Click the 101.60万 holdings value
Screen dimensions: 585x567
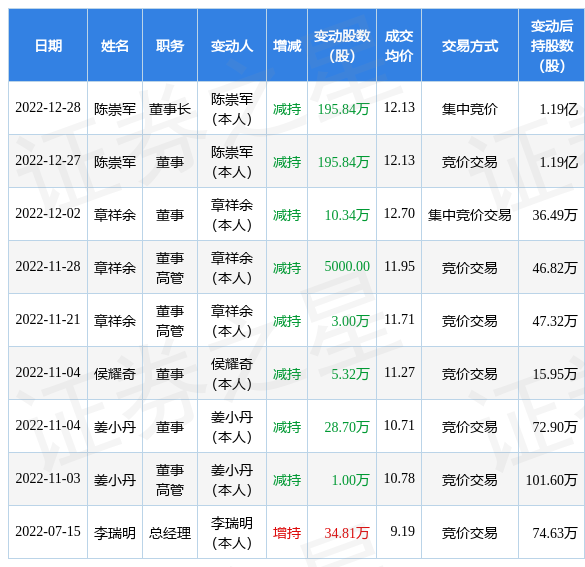(x=551, y=480)
